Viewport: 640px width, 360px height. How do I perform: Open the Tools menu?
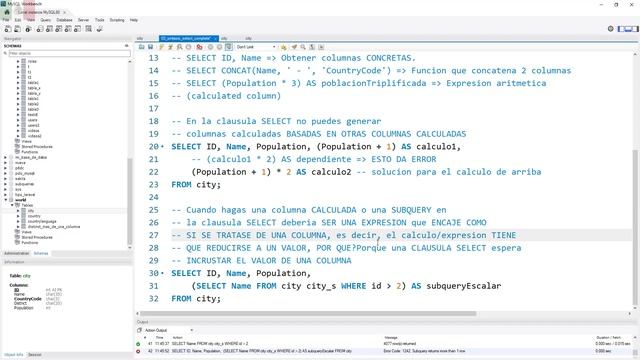pyautogui.click(x=100, y=20)
